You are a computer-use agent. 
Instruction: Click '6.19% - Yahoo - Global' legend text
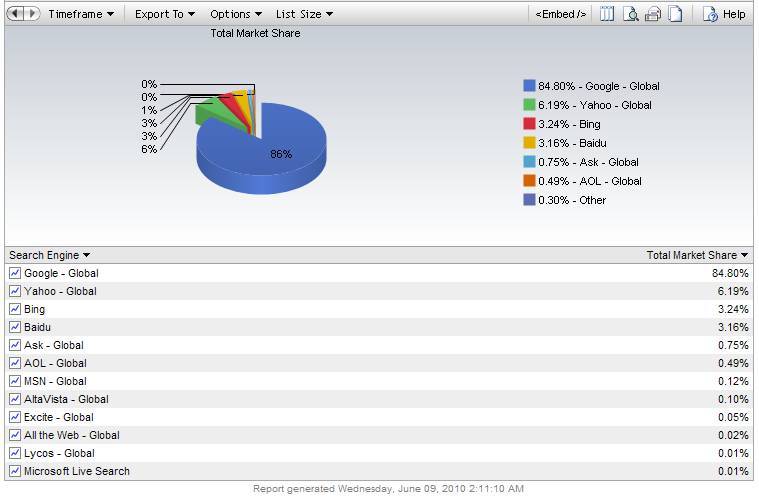tap(595, 105)
